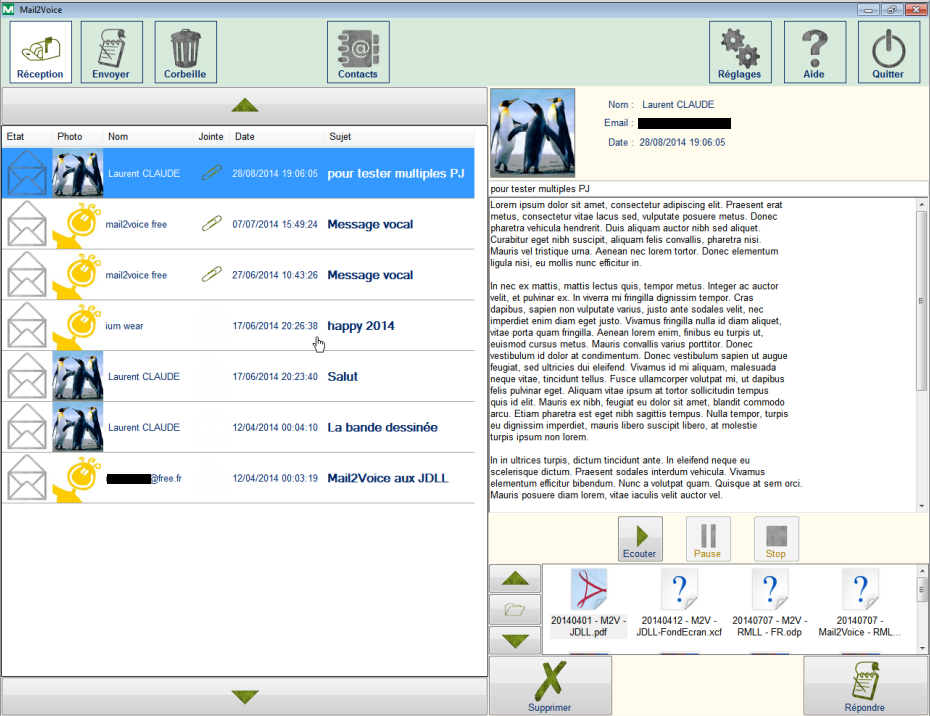This screenshot has width=930, height=716.
Task: Open attachment '20140707 - Mail2Voice - RML...'
Action: coord(860,603)
